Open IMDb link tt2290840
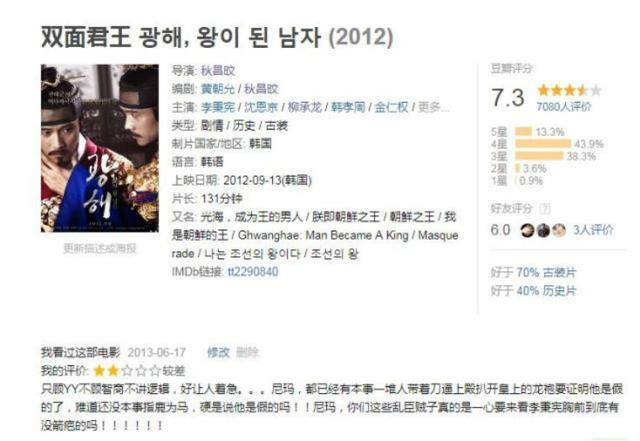The height and width of the screenshot is (441, 640). [x=253, y=272]
